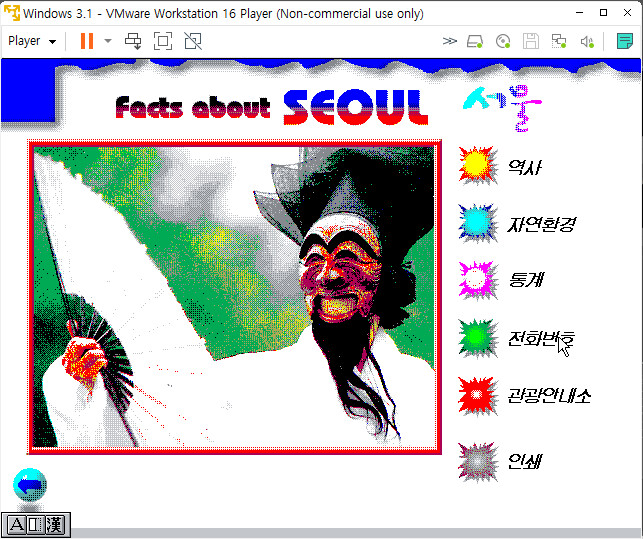643x539 pixels.
Task: Click the hard disk device icon
Action: click(x=475, y=41)
